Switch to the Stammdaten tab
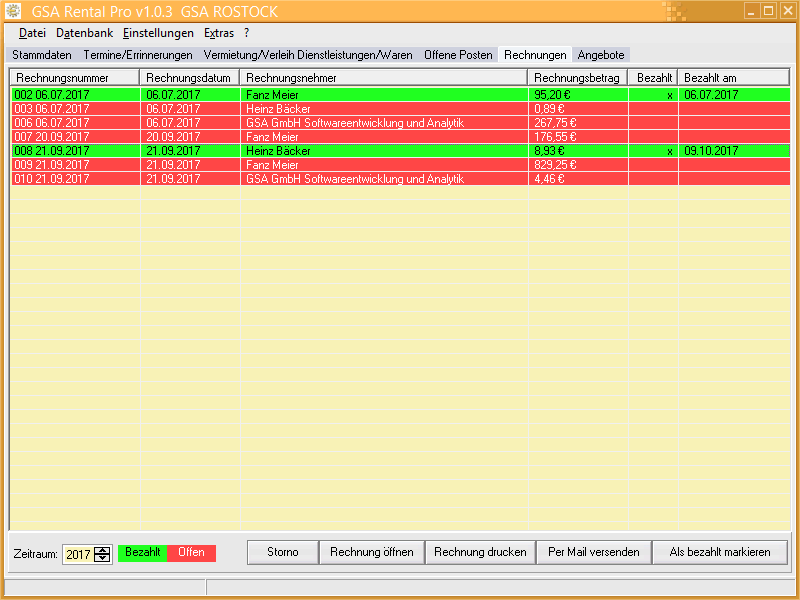The height and width of the screenshot is (600, 800). [42, 55]
